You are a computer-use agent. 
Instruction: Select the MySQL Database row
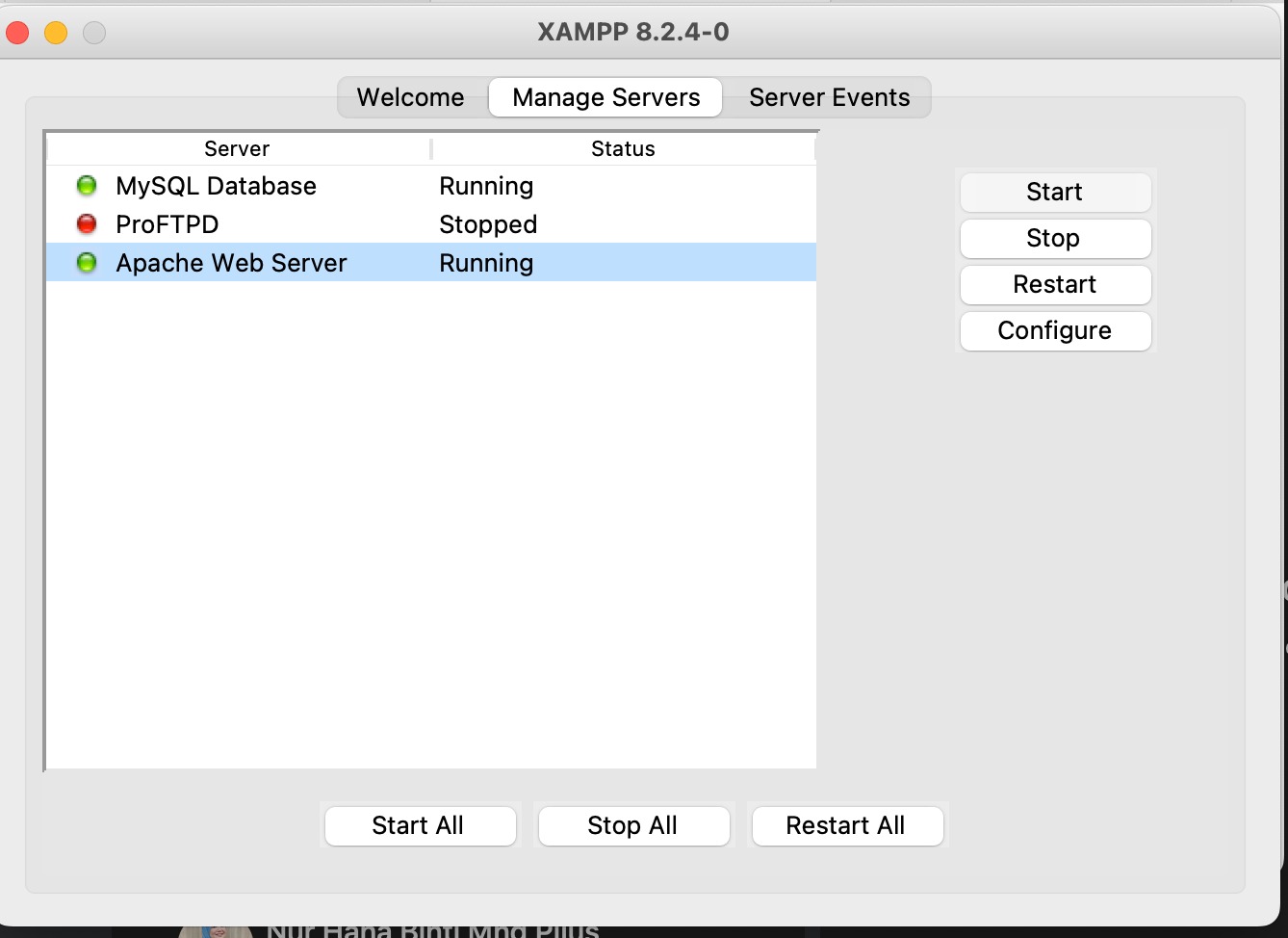pyautogui.click(x=289, y=186)
